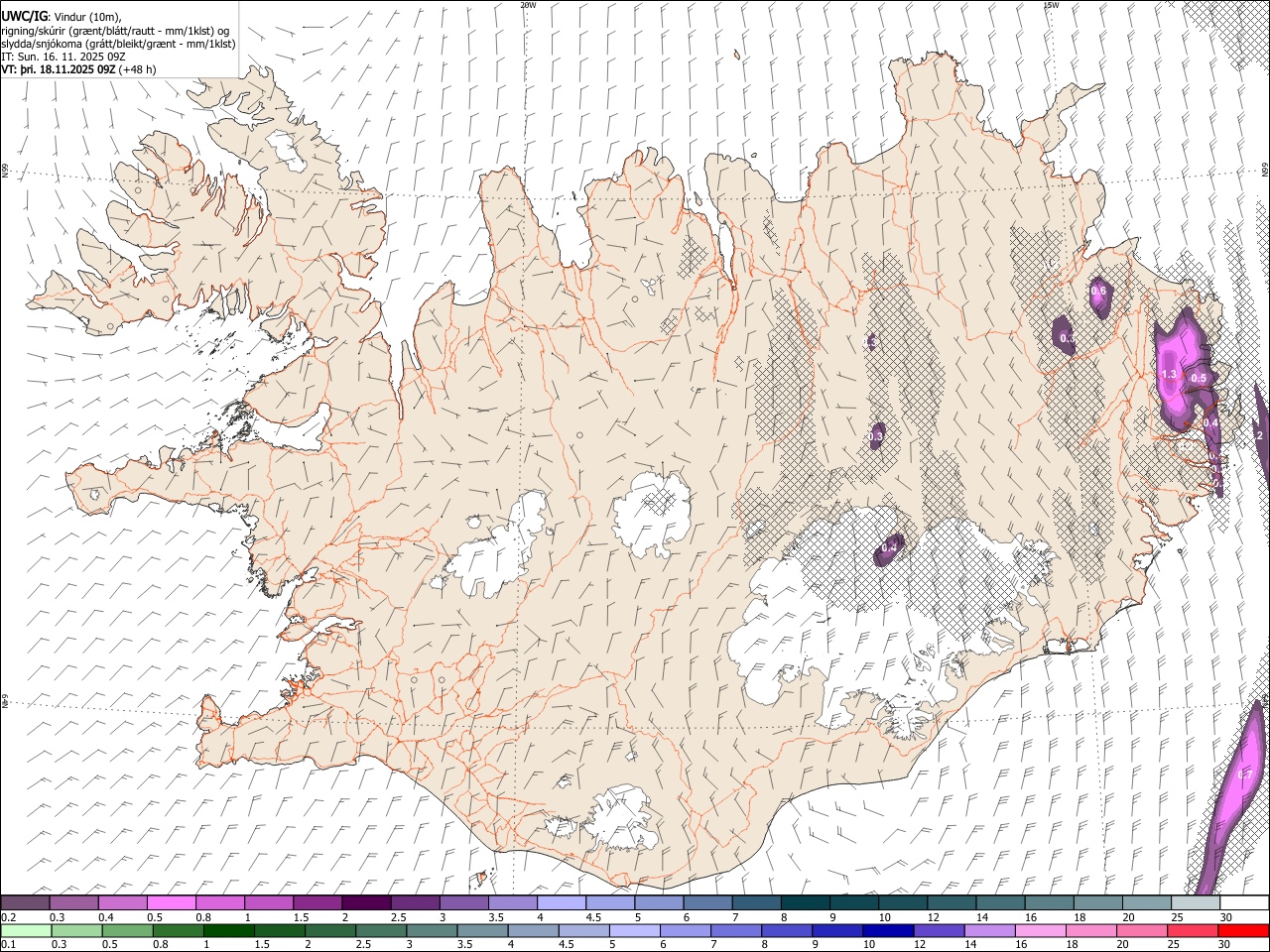Click the 'IT: Sun. 16. 11. 2025 09Z' line
1270x952 pixels.
pyautogui.click(x=63, y=57)
